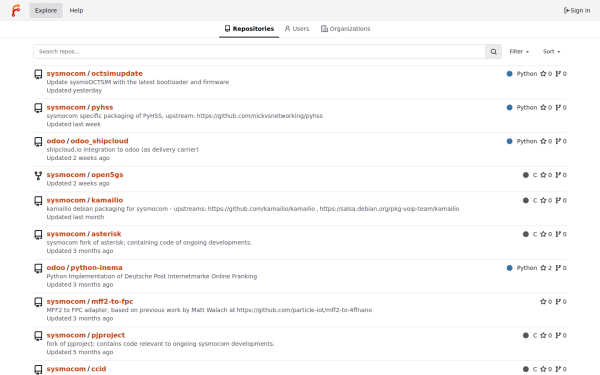Click repository icon beside odoo/odoo_shipcloud
The image size is (600, 375).
pyautogui.click(x=38, y=141)
